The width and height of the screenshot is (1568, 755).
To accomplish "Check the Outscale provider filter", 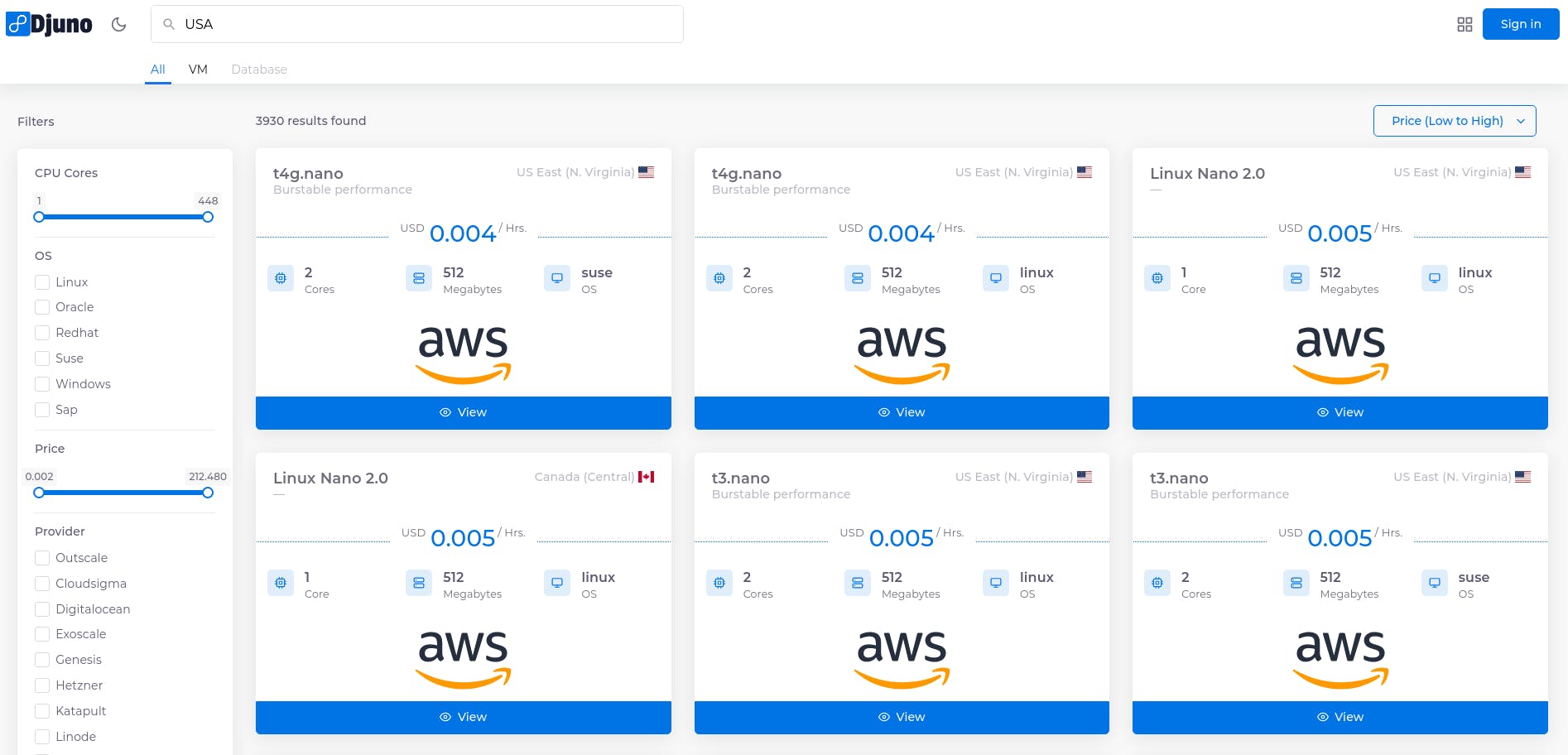I will [x=42, y=558].
